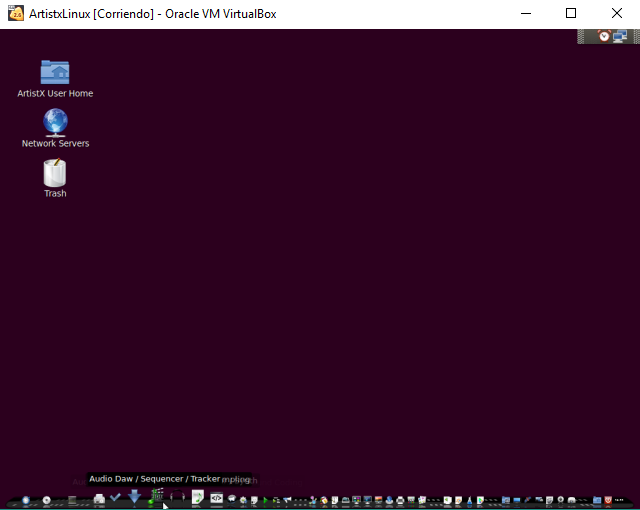Screen dimensions: 640x510
Task: Open the Network Servers globe icon
Action: [x=55, y=122]
